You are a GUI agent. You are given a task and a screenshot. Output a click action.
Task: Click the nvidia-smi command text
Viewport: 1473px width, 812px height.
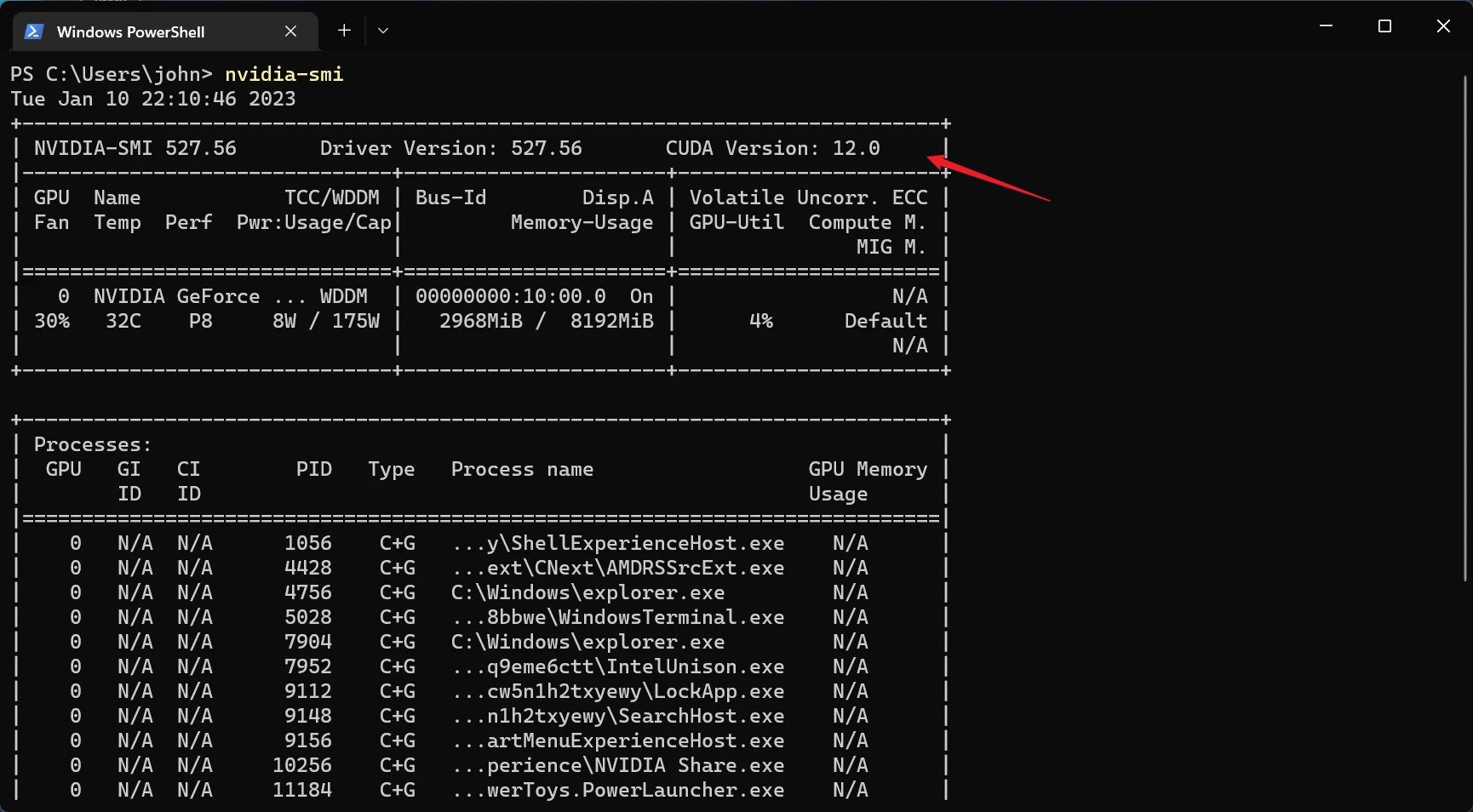(x=284, y=74)
